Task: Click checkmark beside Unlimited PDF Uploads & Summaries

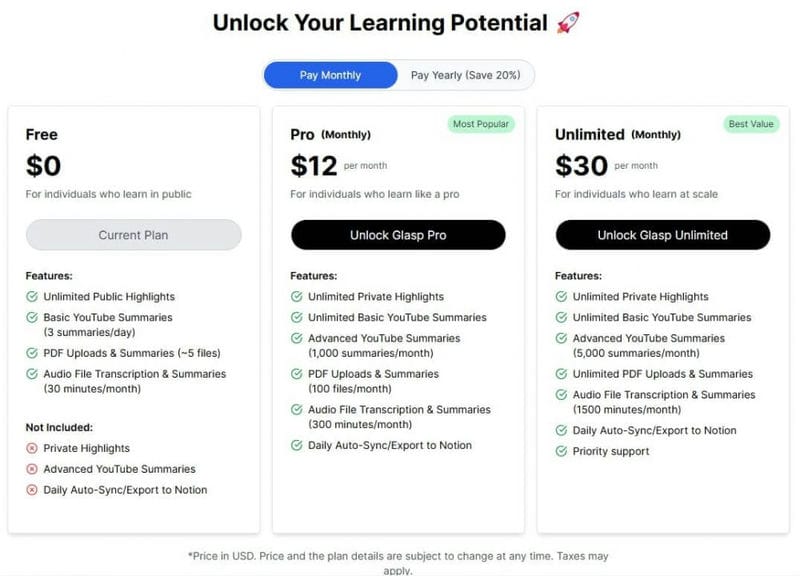Action: pos(561,374)
